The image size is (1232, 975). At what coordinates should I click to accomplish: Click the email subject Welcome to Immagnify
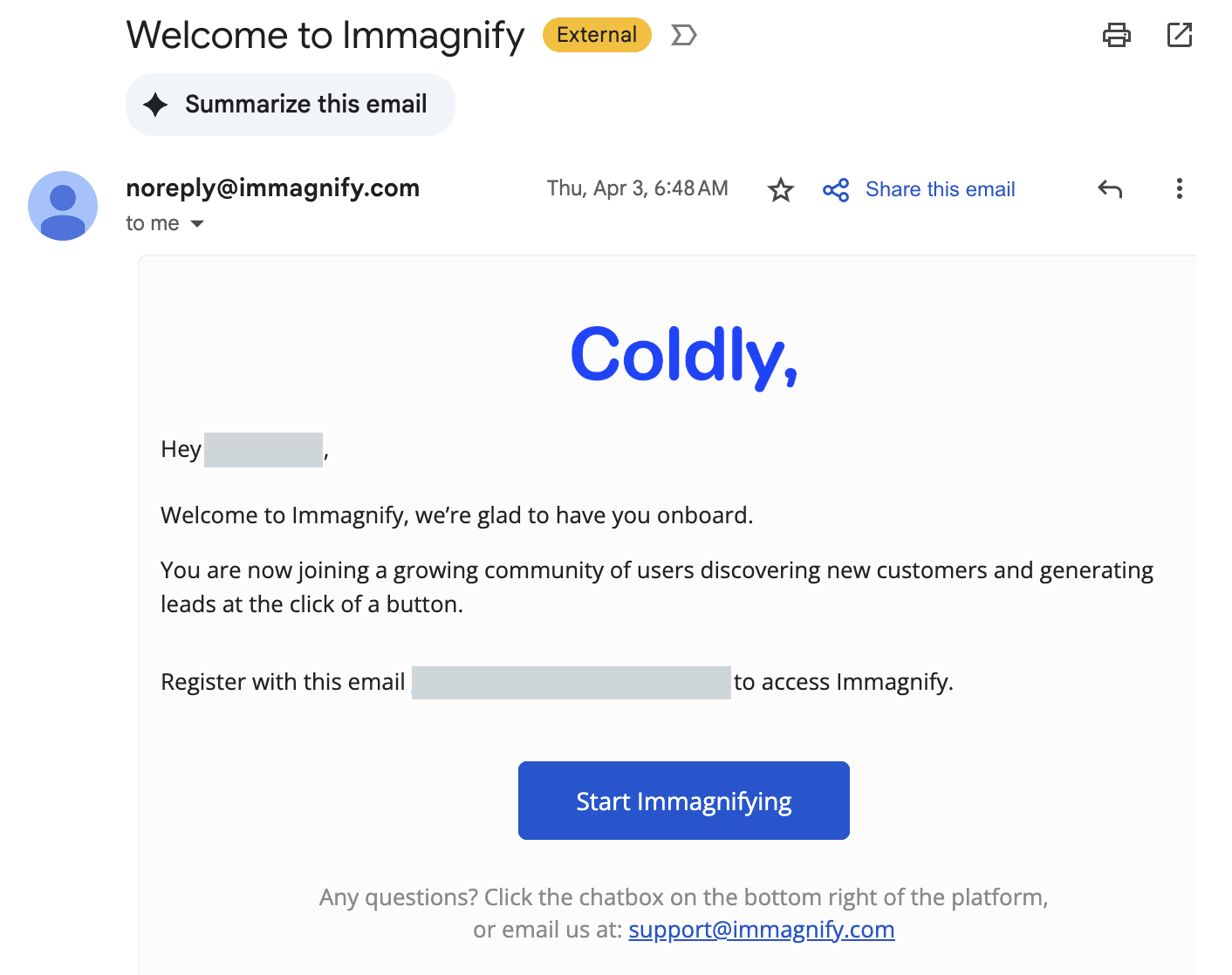pos(325,36)
